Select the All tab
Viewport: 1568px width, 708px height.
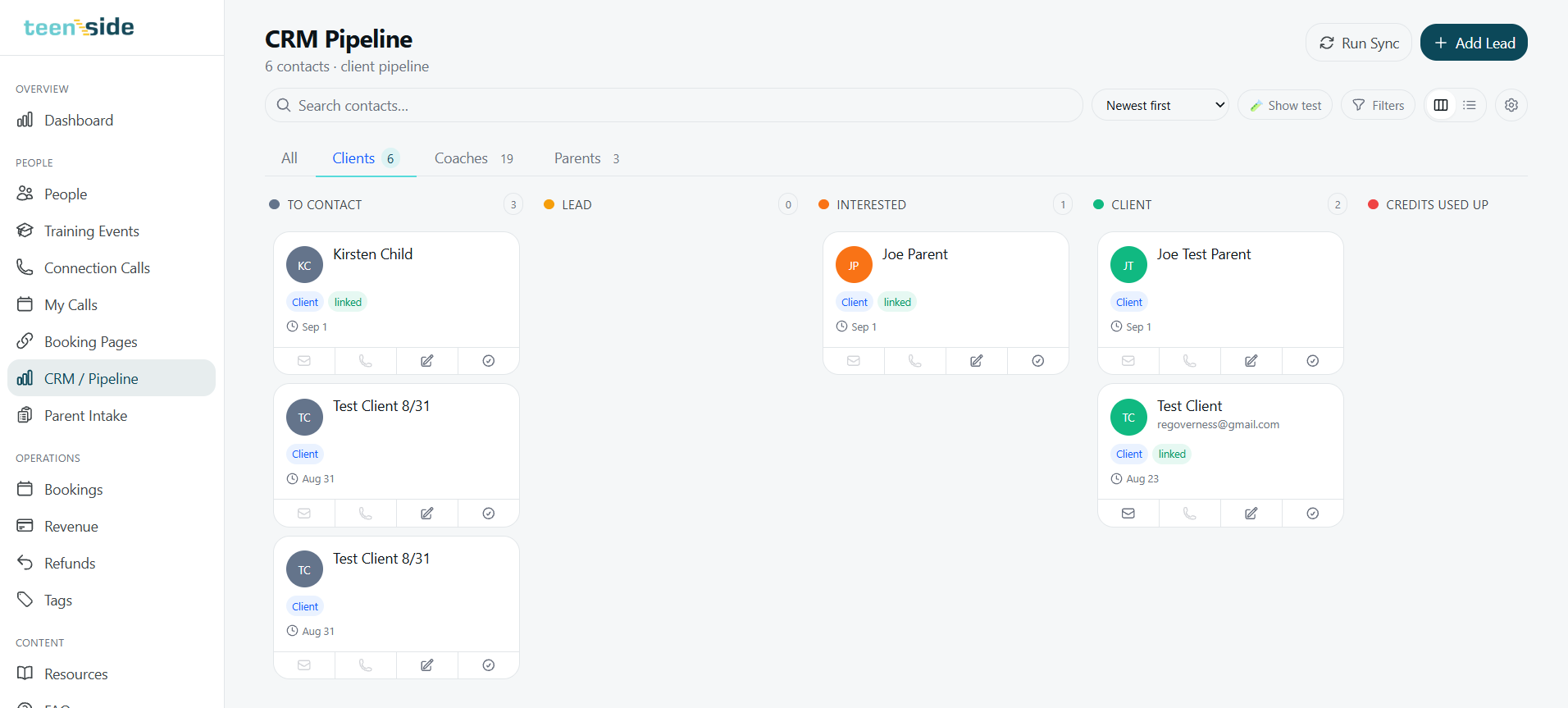[289, 158]
